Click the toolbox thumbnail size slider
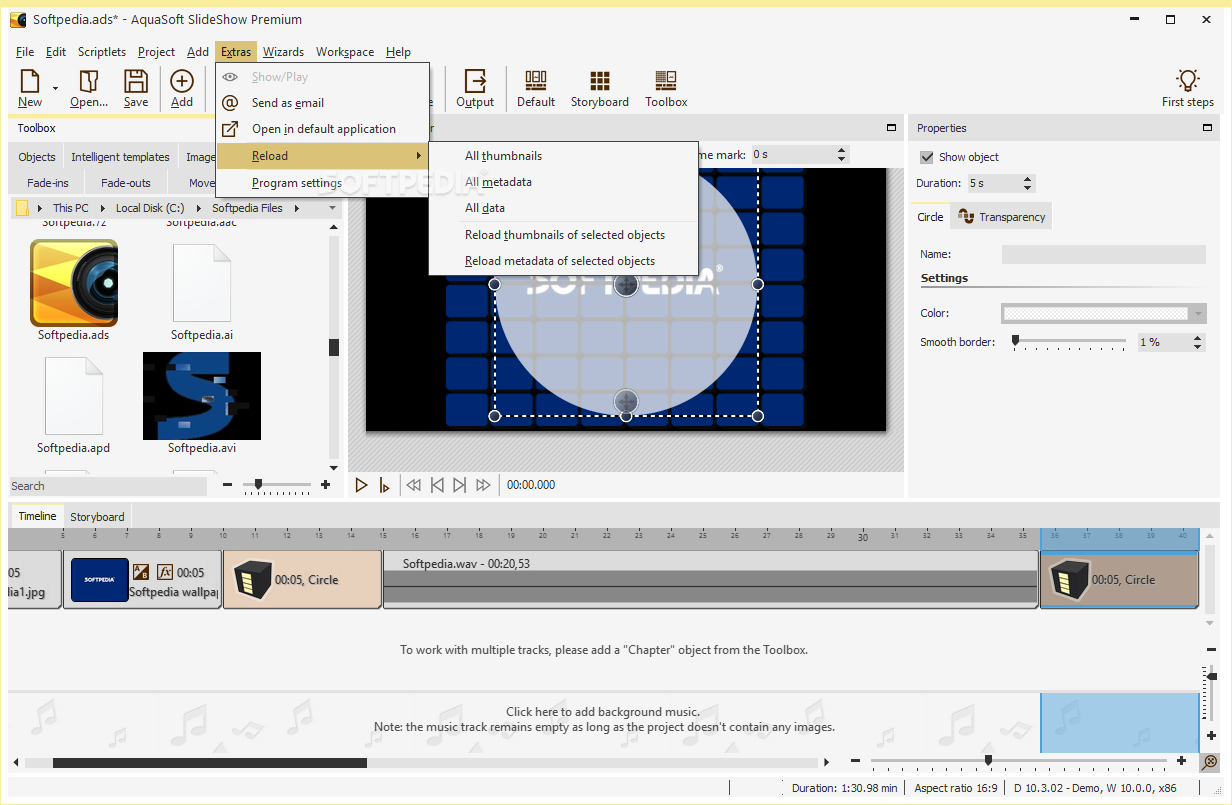Screen dimensions: 1232x805 277,485
